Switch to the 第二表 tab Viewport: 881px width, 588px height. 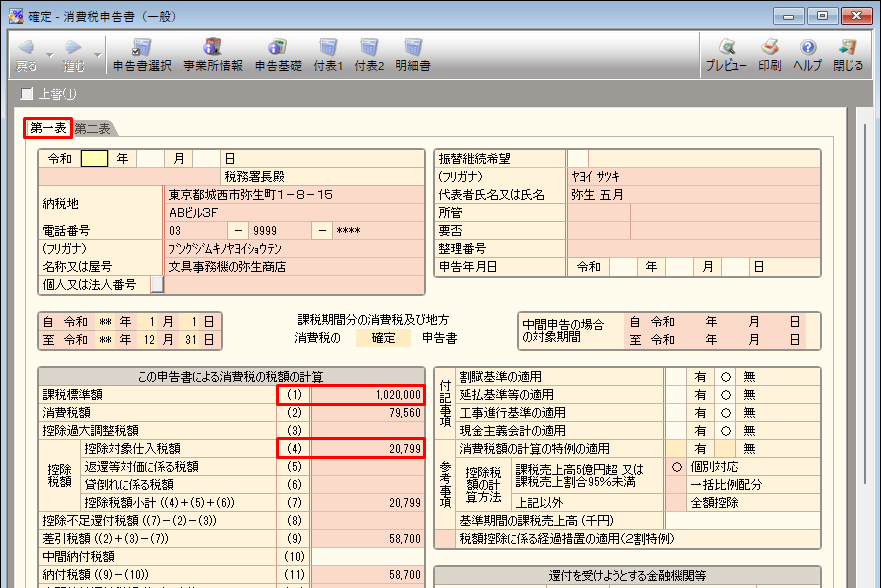pyautogui.click(x=93, y=128)
